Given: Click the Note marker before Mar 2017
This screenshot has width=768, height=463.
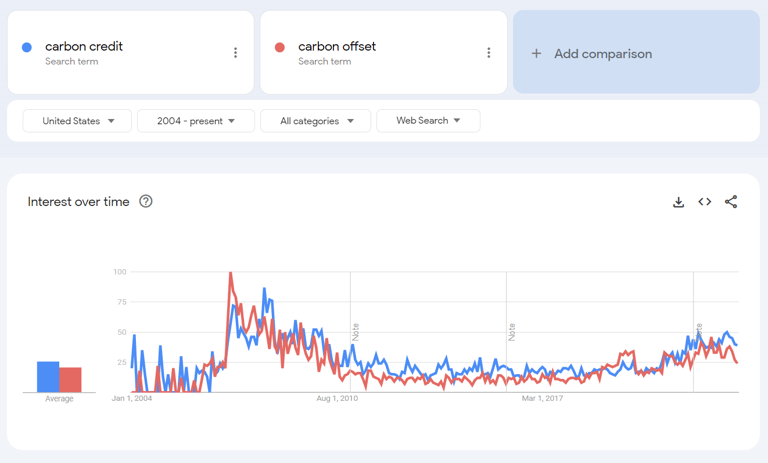Looking at the screenshot, I should click(511, 331).
